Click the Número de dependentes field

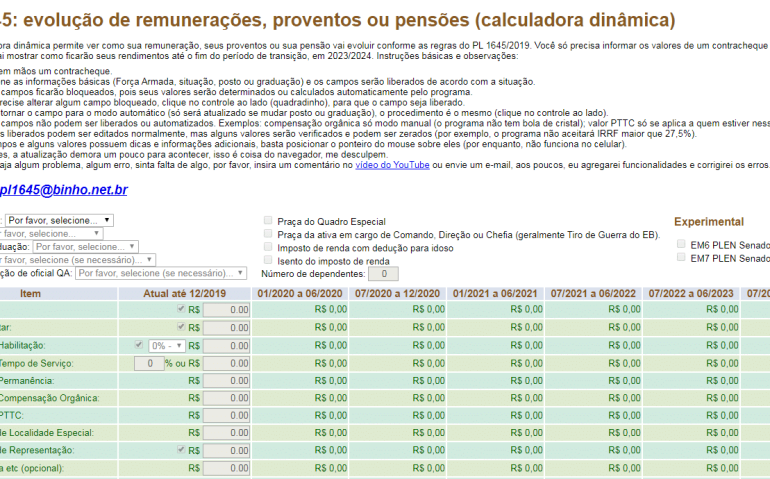point(383,274)
